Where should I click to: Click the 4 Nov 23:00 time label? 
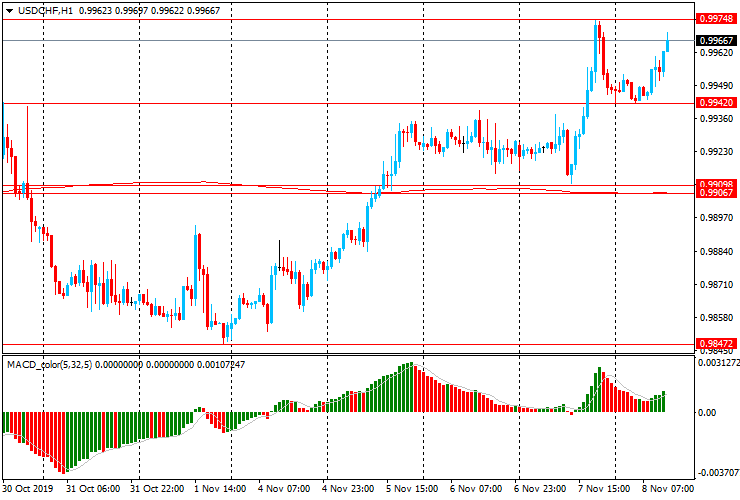click(348, 490)
